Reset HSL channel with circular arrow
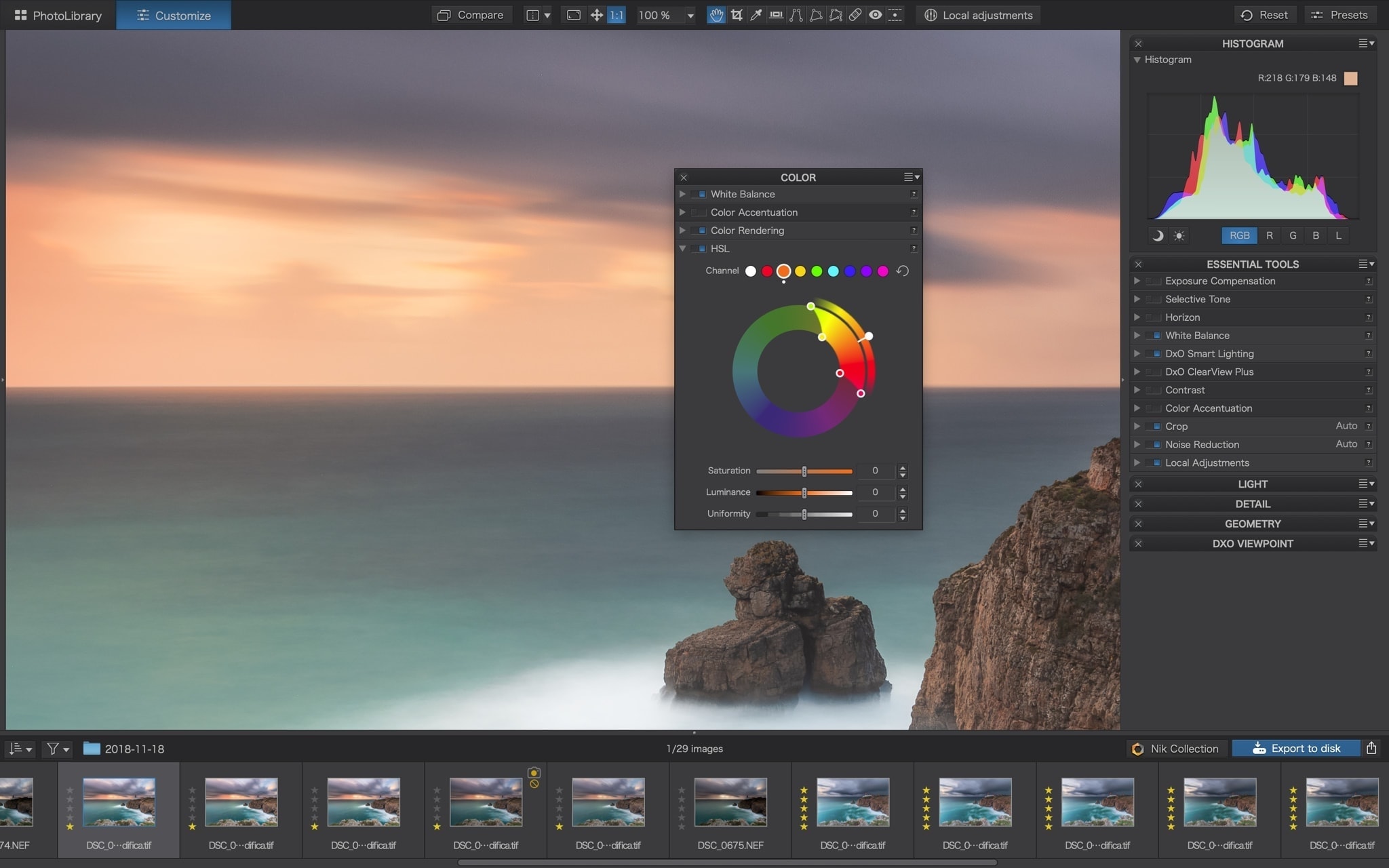Image resolution: width=1389 pixels, height=868 pixels. pyautogui.click(x=902, y=271)
